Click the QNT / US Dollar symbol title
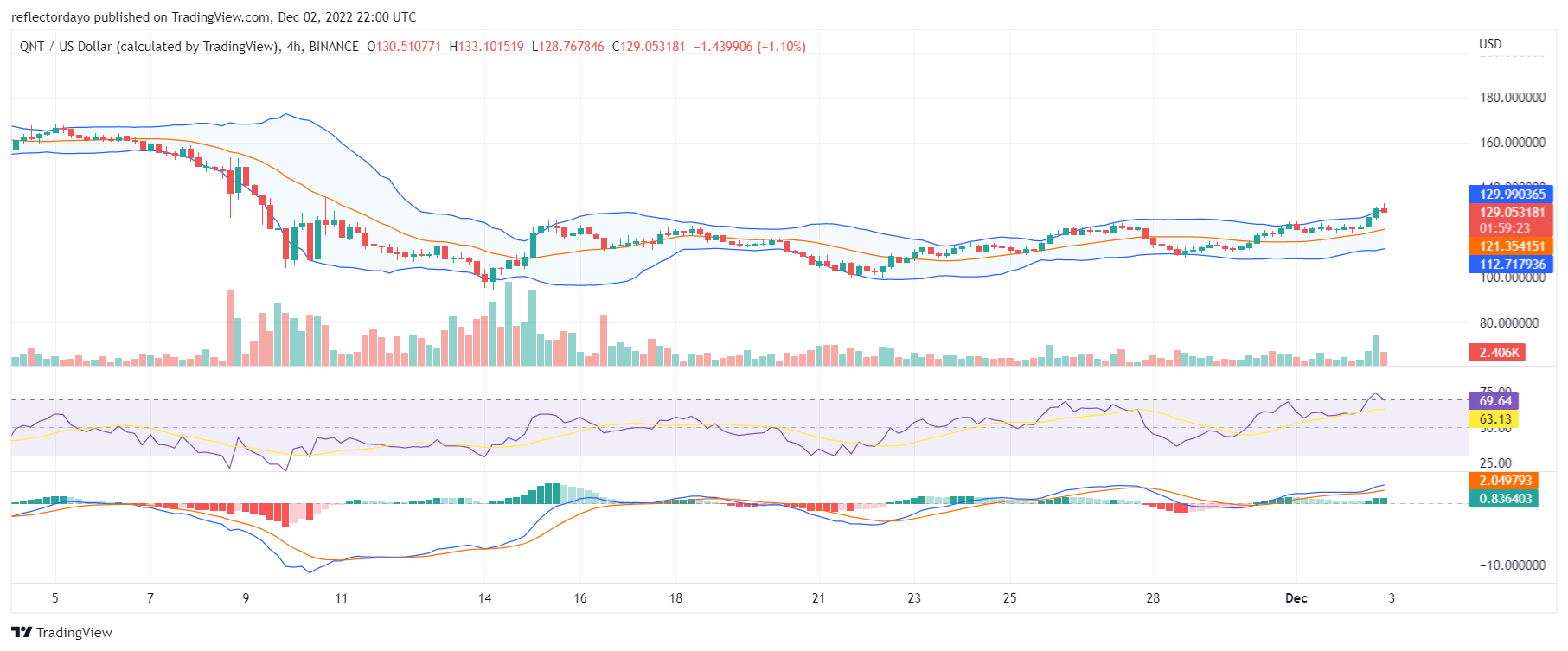Viewport: 1568px width, 651px height. (x=189, y=47)
